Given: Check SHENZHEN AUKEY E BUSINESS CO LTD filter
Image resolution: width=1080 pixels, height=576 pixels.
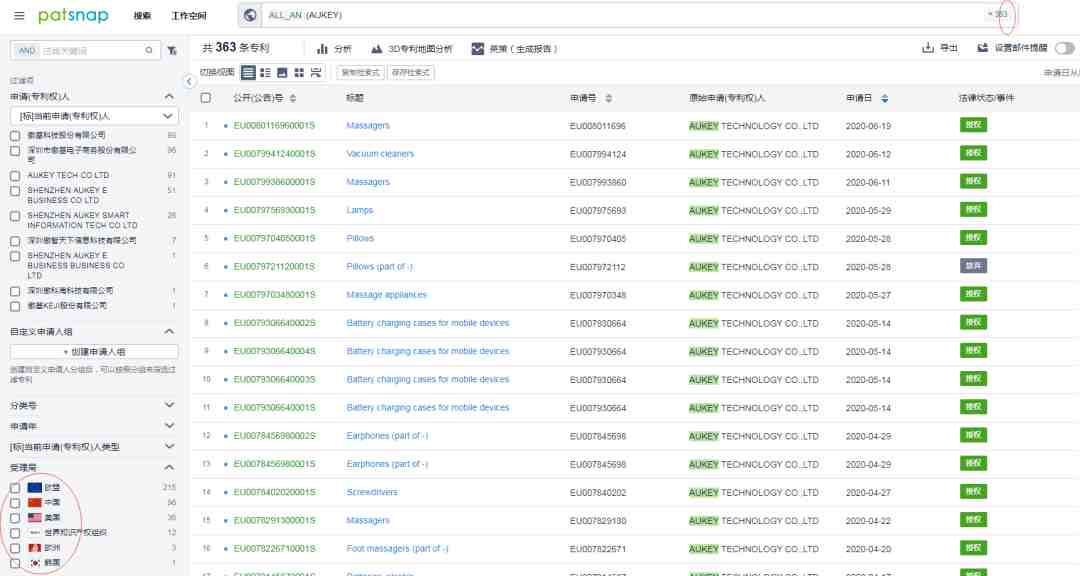Looking at the screenshot, I should [x=15, y=191].
